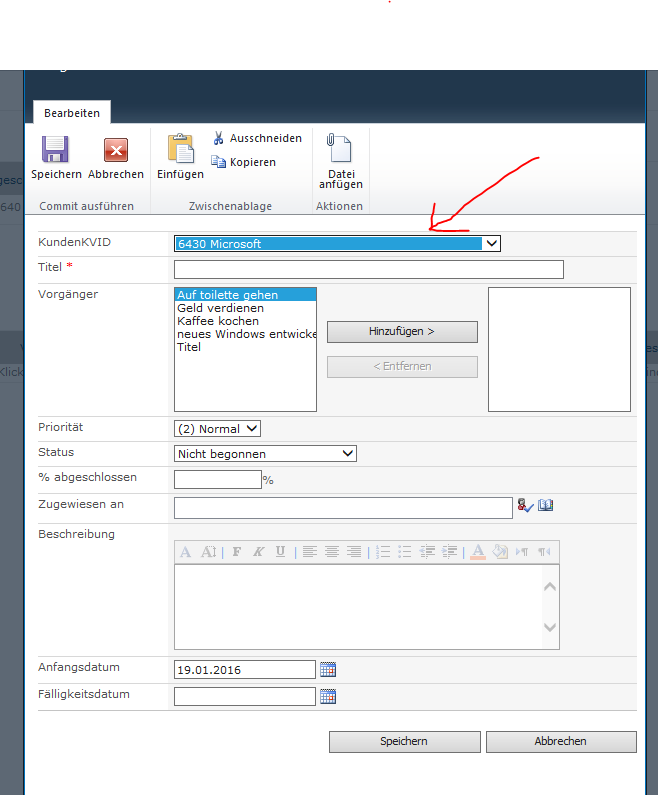This screenshot has width=658, height=795.
Task: Click the Einfügen clipboard icon
Action: [180, 149]
